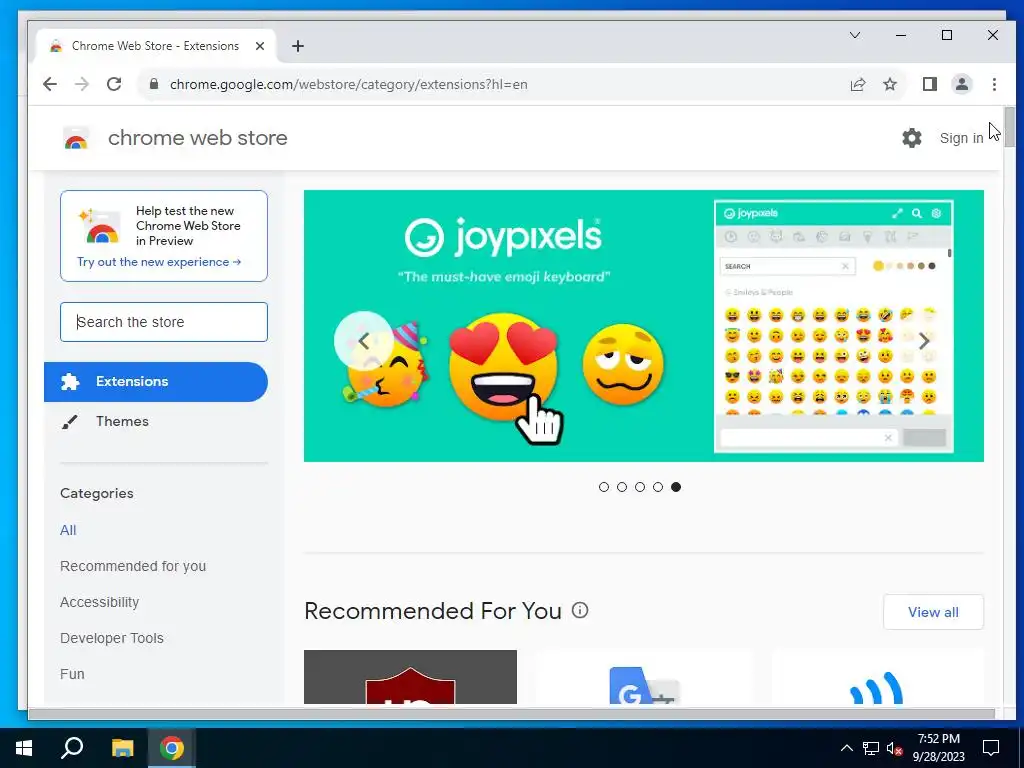Open Chrome's three-dot menu
Screen dimensions: 1024x768
coord(994,84)
